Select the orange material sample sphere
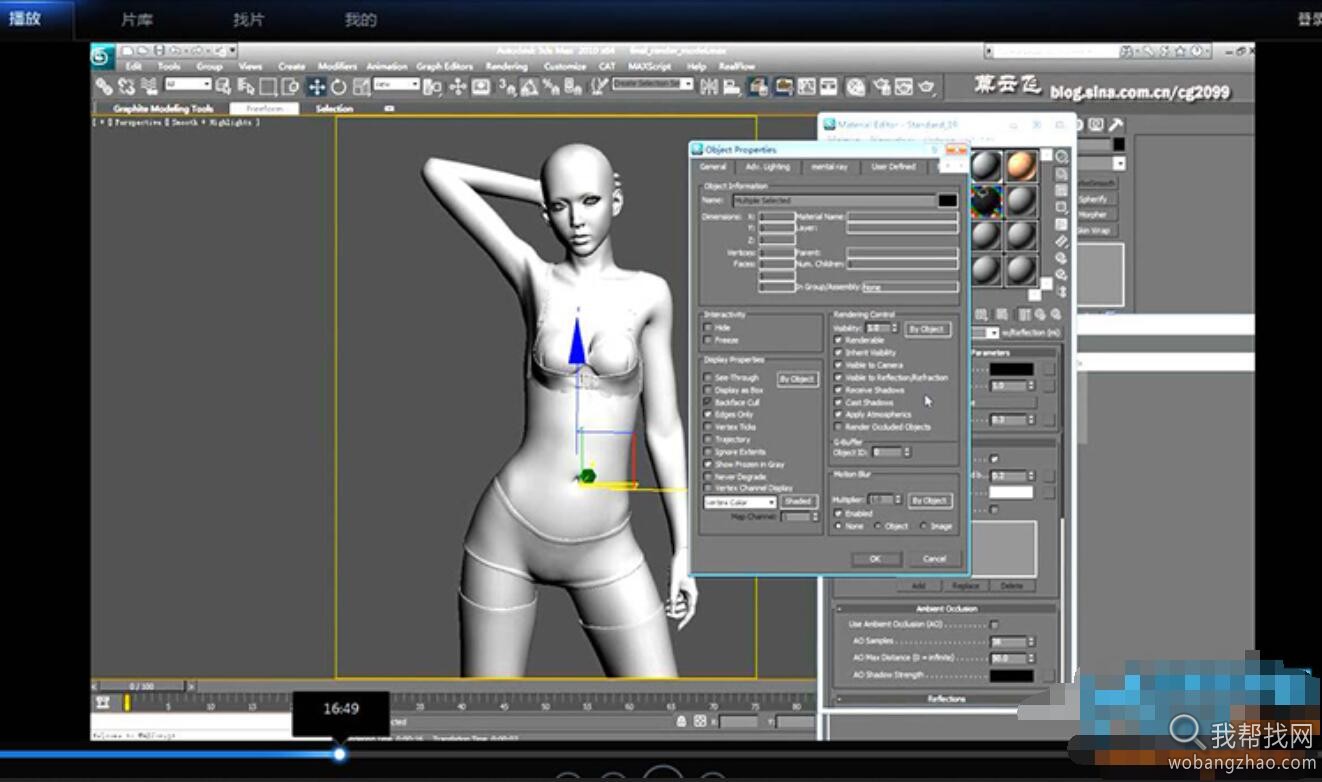The height and width of the screenshot is (782, 1322). (1021, 165)
